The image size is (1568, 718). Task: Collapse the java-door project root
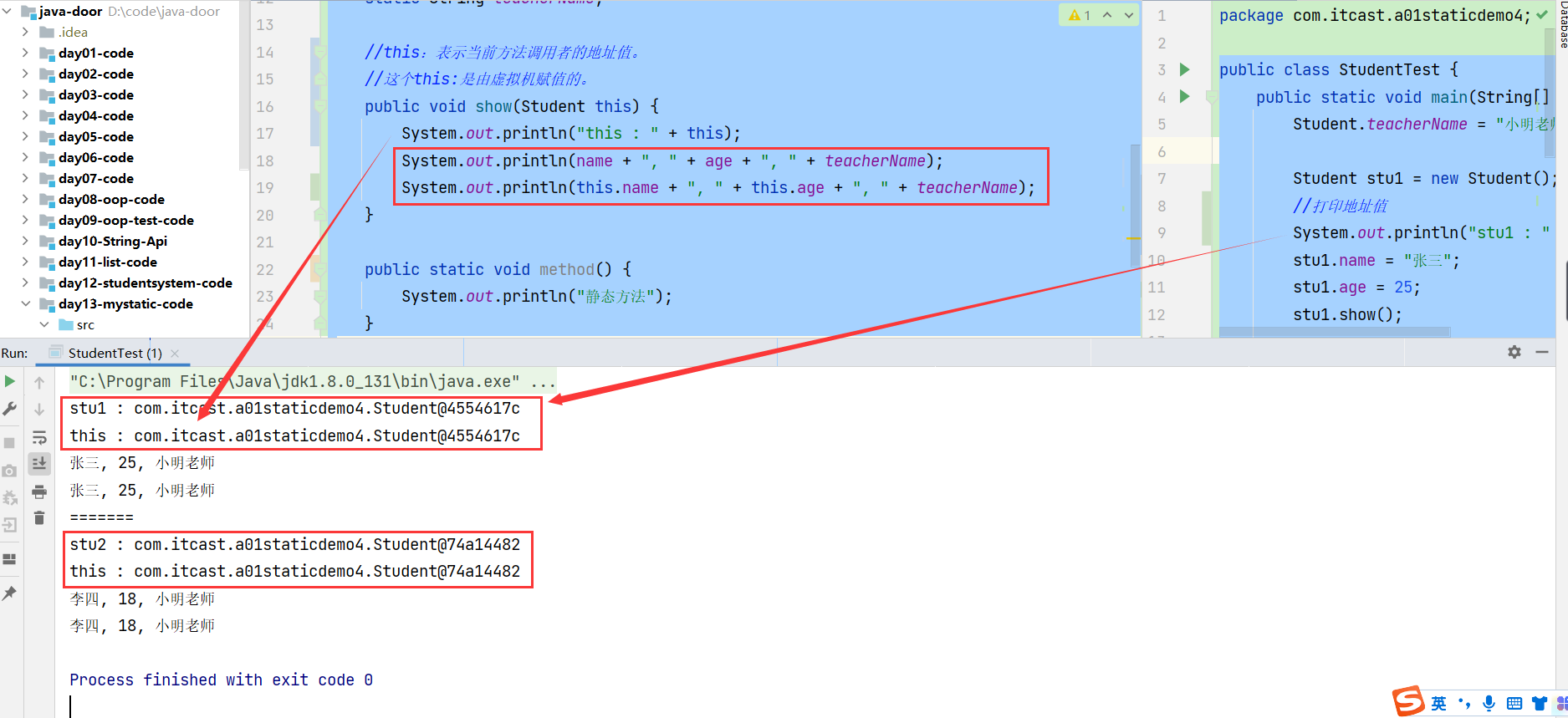coord(8,11)
